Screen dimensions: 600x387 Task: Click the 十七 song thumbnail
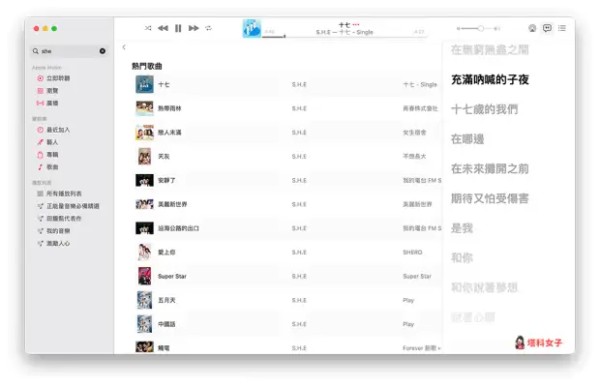tap(145, 84)
